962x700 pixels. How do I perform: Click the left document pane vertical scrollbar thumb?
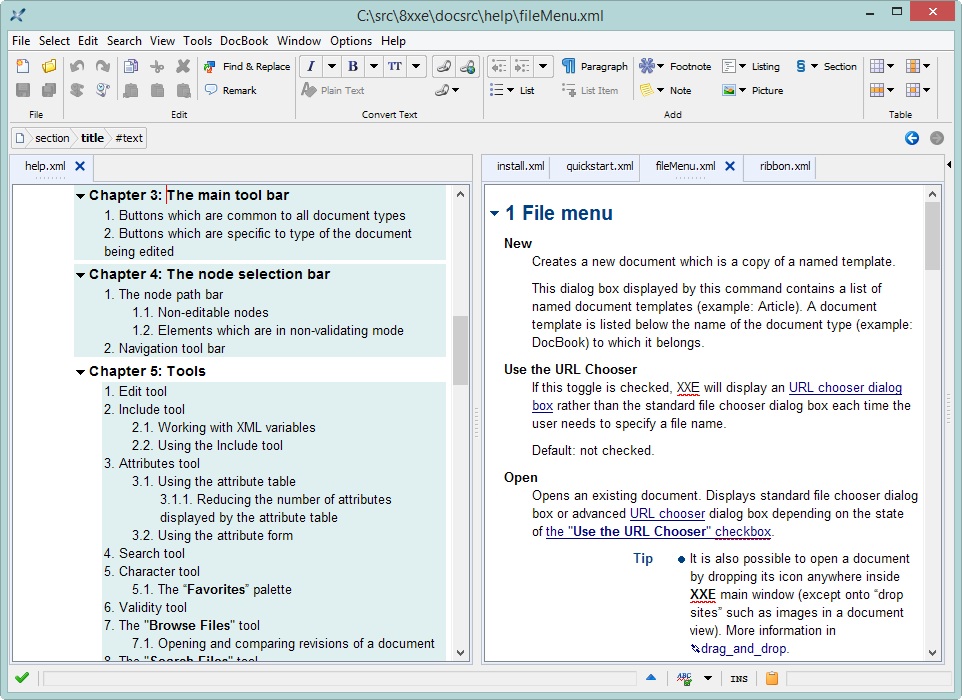460,350
